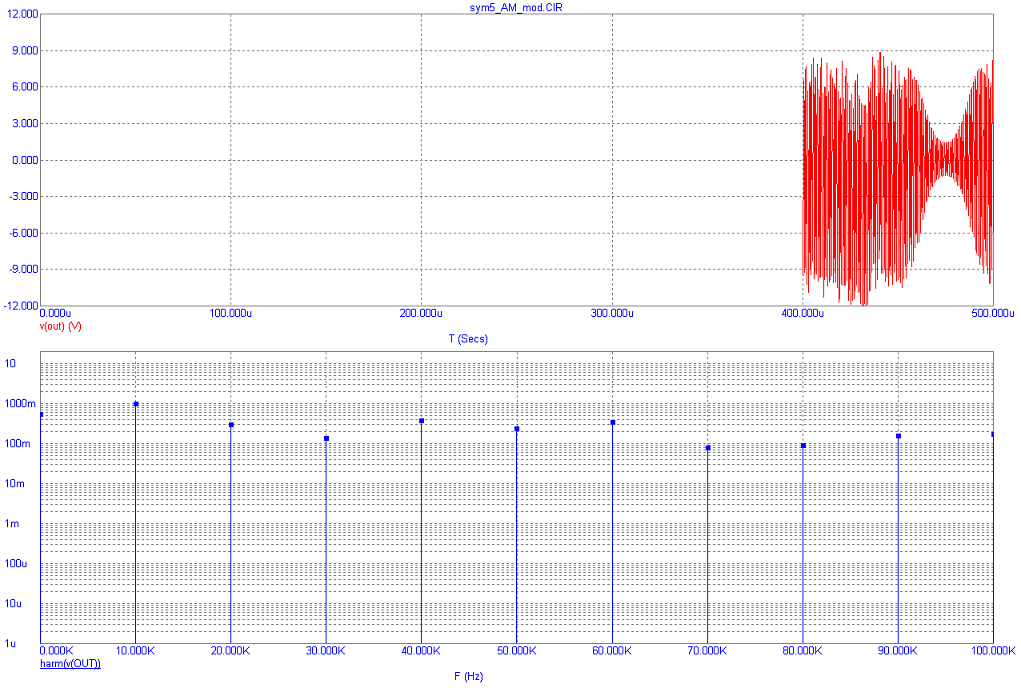Select the harmonic data point at 80.000K
The image size is (1021, 688).
coord(804,446)
